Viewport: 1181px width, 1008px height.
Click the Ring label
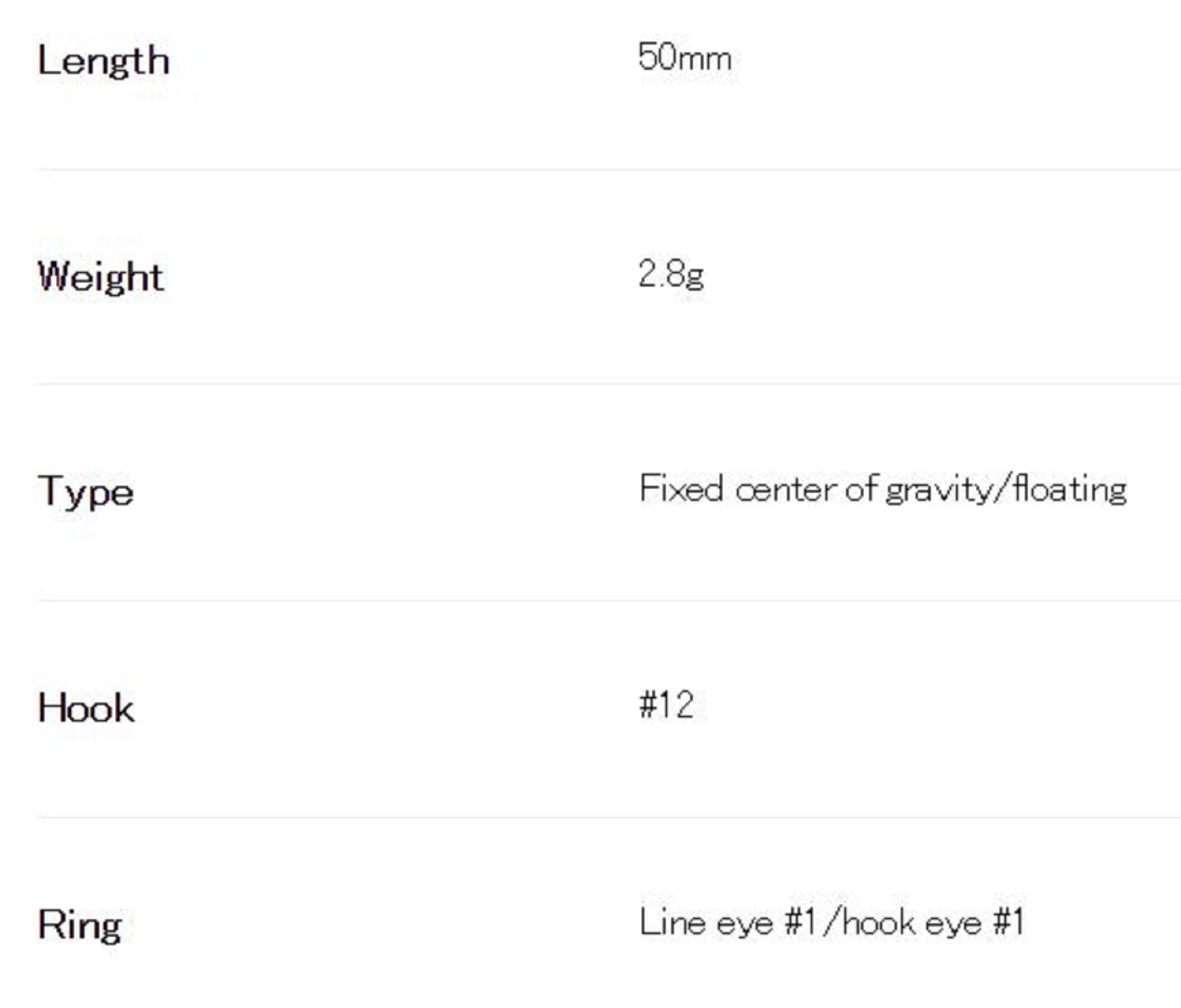(80, 924)
